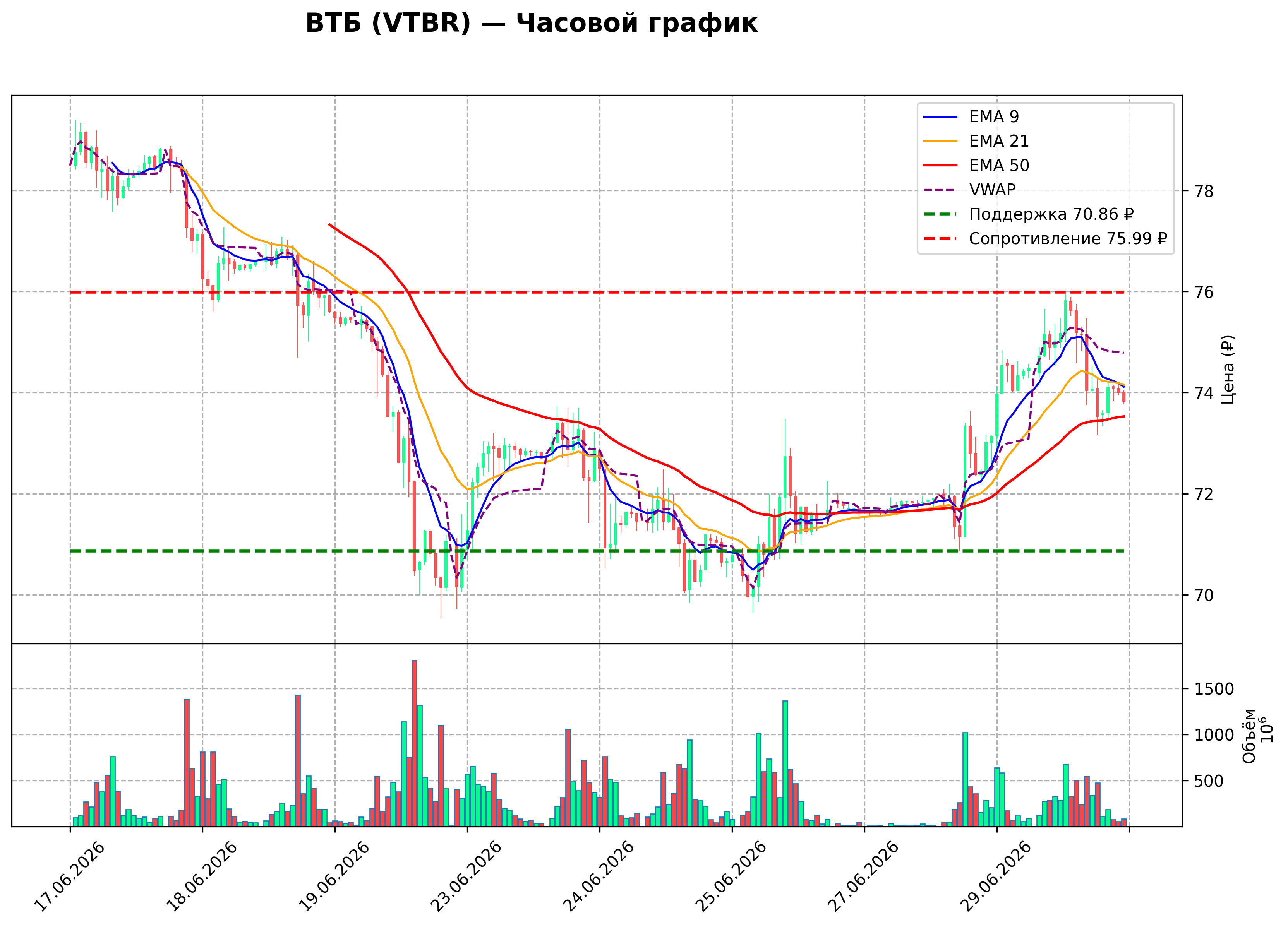The height and width of the screenshot is (926, 1288).
Task: Click the date label 25.06.2026
Action: tap(731, 876)
